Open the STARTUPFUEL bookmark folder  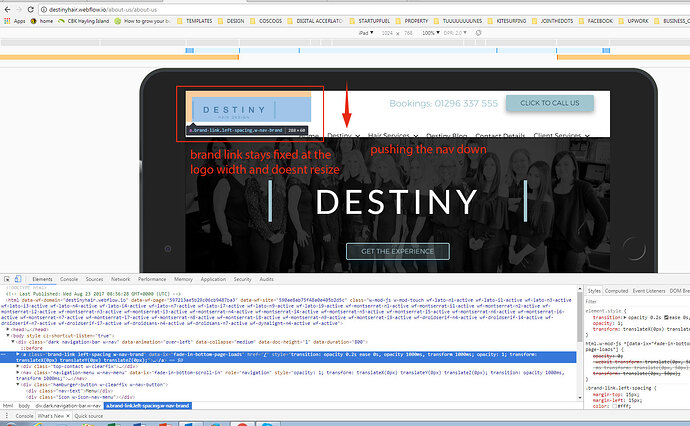click(370, 21)
